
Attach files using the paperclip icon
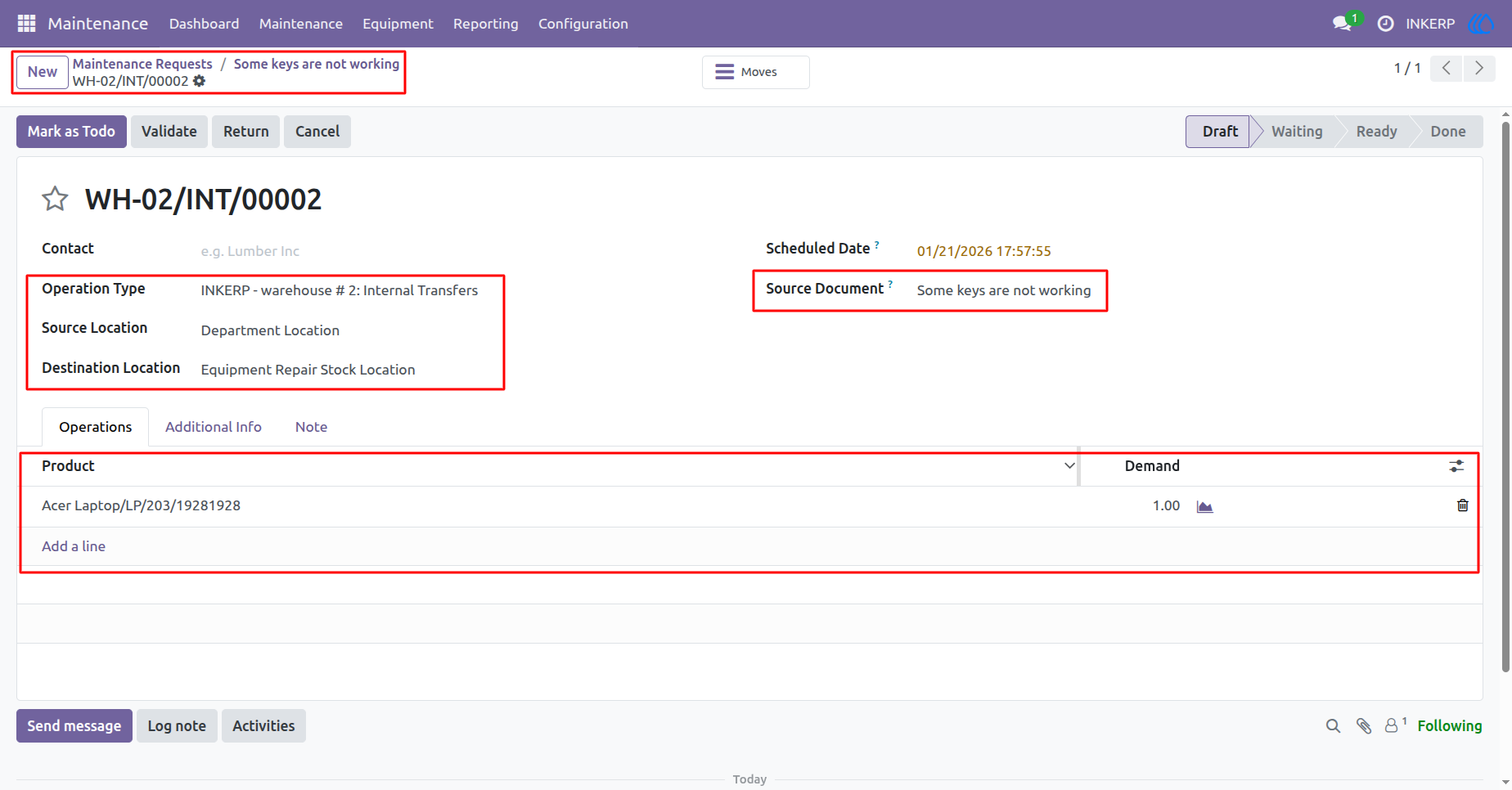tap(1364, 726)
